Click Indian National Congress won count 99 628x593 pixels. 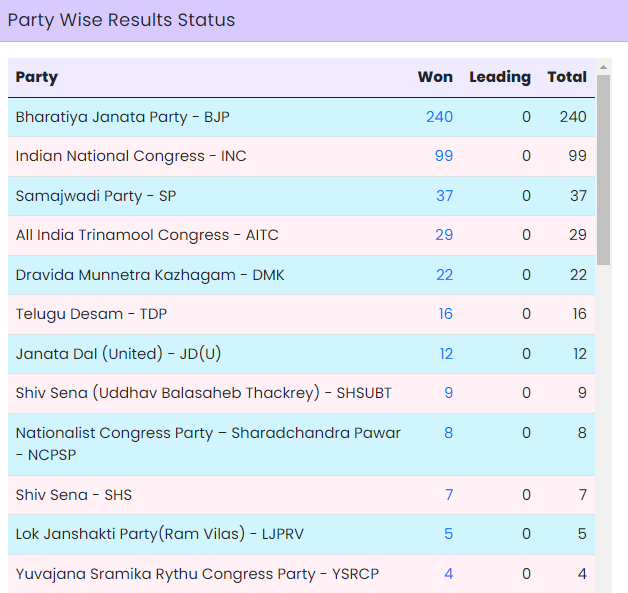click(x=443, y=156)
